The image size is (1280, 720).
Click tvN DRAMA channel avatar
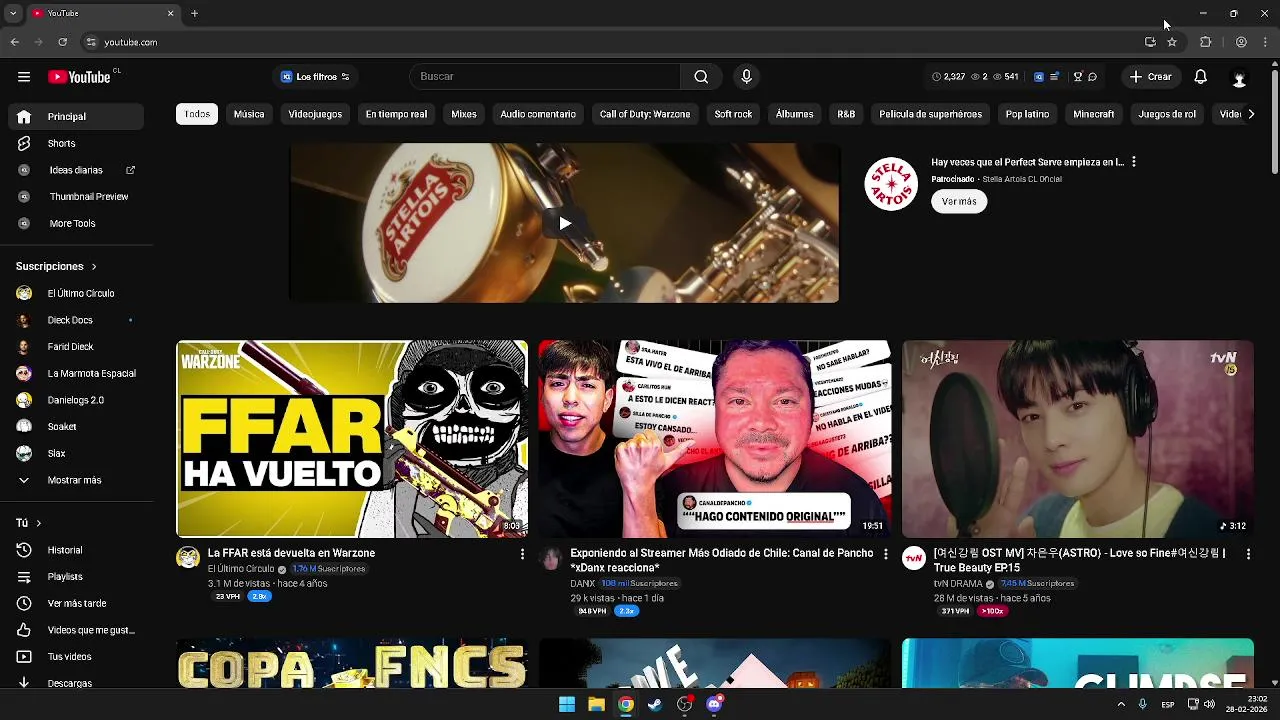click(x=914, y=558)
